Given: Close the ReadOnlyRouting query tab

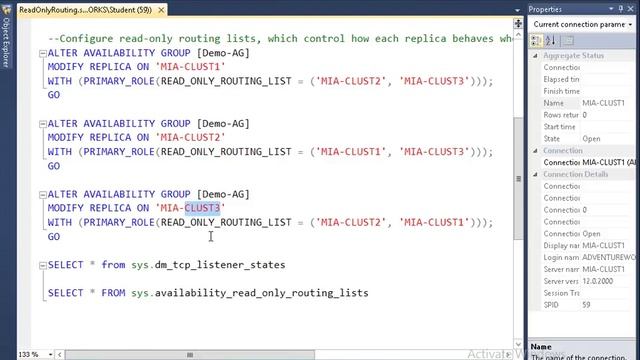Looking at the screenshot, I should pos(161,10).
